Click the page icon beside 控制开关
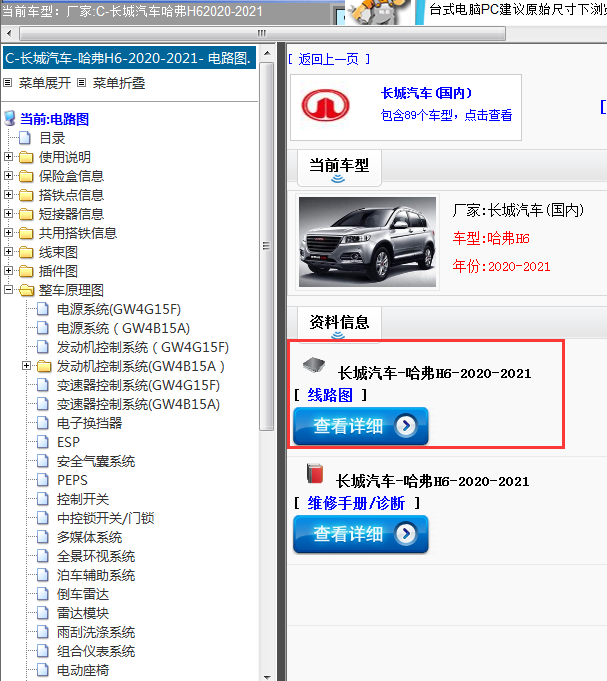The width and height of the screenshot is (607, 681). pyautogui.click(x=43, y=499)
